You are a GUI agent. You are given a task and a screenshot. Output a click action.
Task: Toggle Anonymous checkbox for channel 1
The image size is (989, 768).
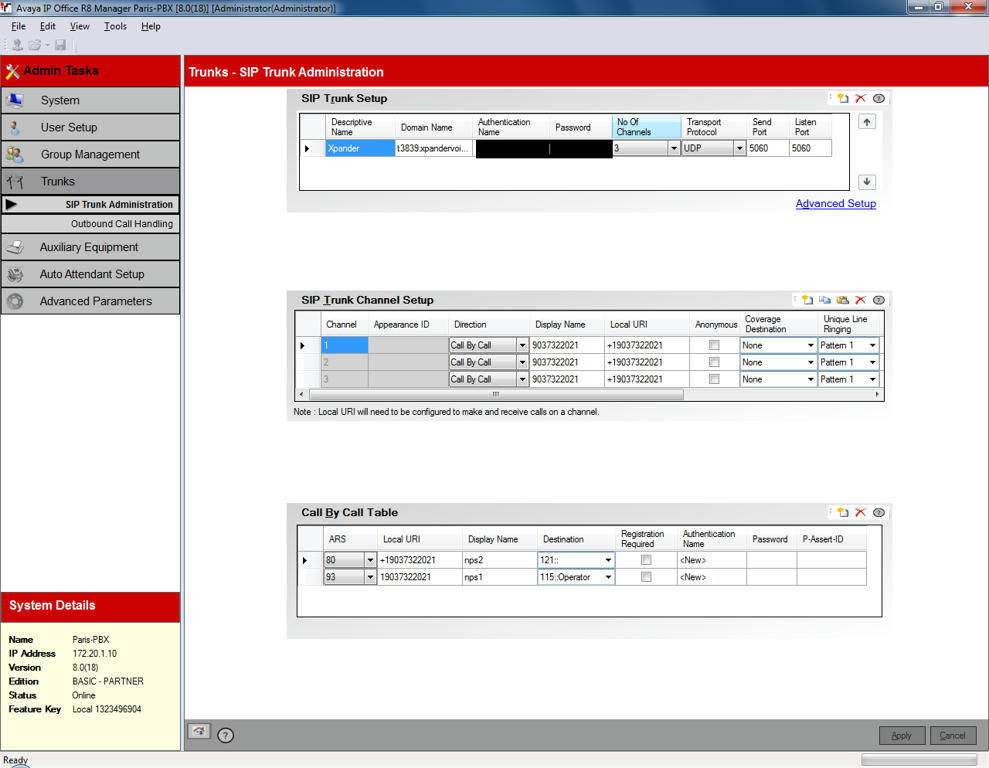point(714,346)
